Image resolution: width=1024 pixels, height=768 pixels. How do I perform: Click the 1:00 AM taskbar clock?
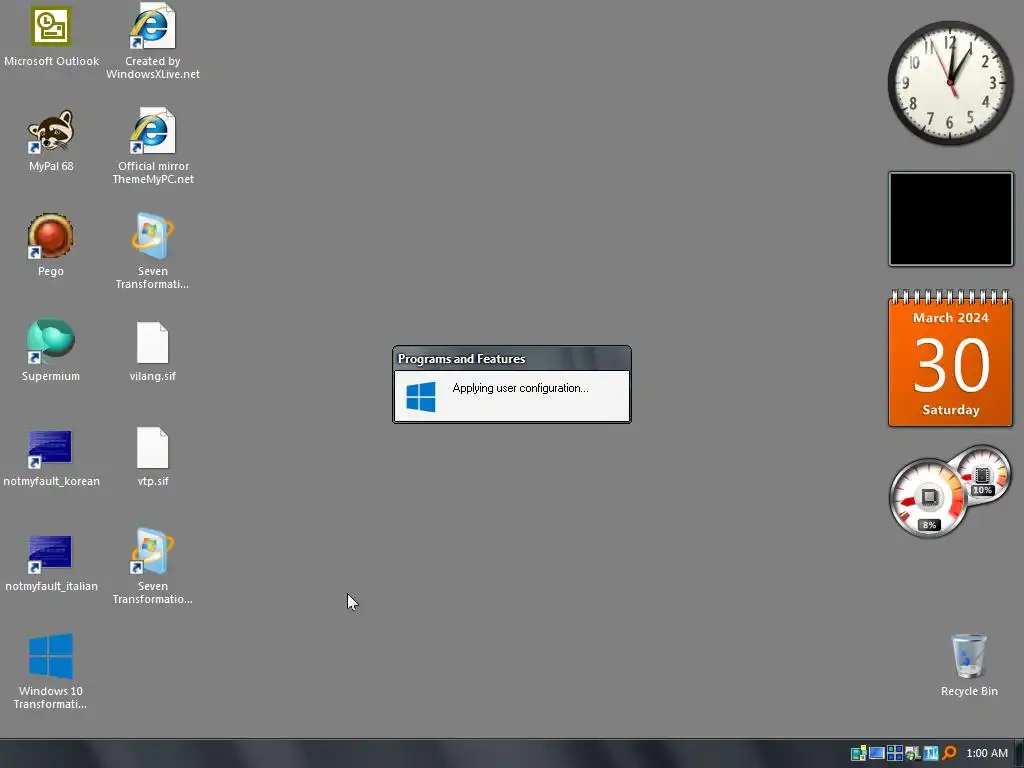tap(987, 753)
